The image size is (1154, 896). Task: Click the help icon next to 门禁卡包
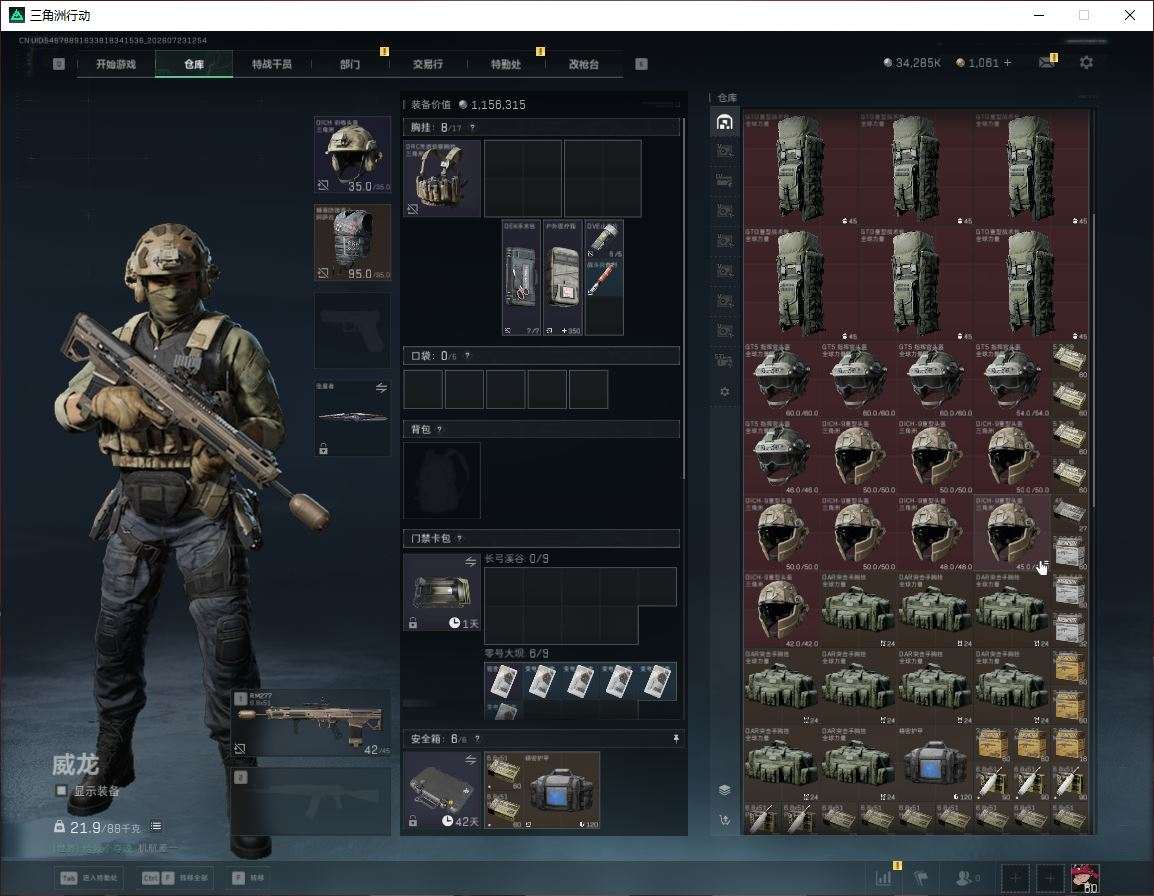coord(459,538)
